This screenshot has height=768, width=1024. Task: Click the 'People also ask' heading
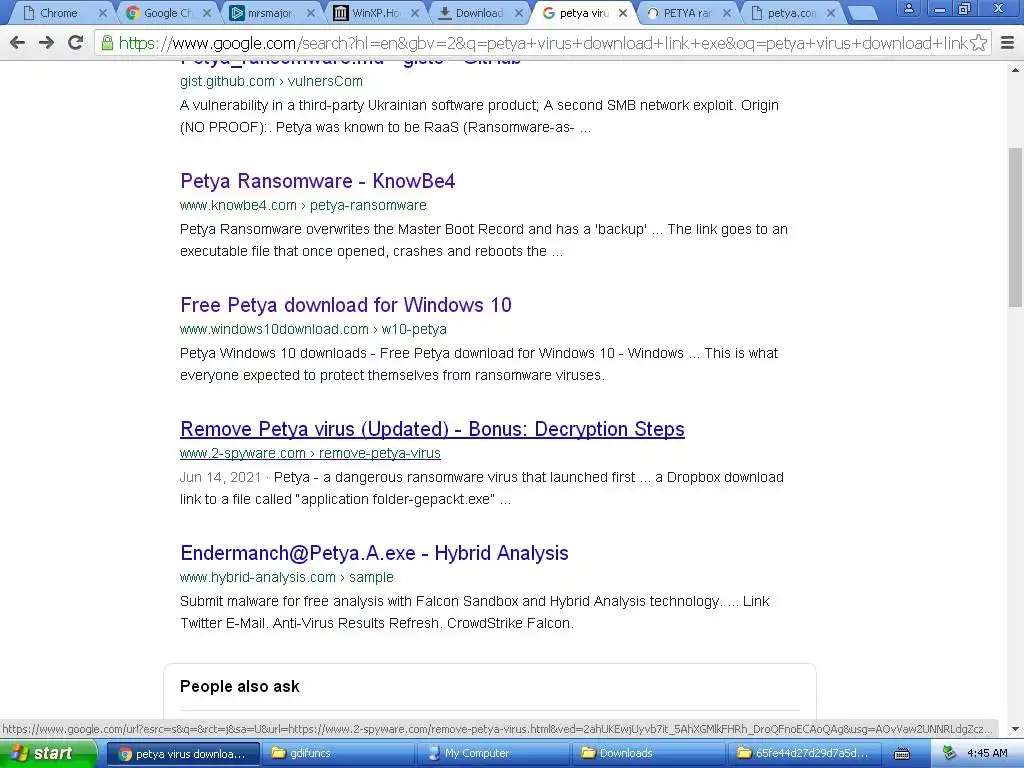tap(240, 686)
